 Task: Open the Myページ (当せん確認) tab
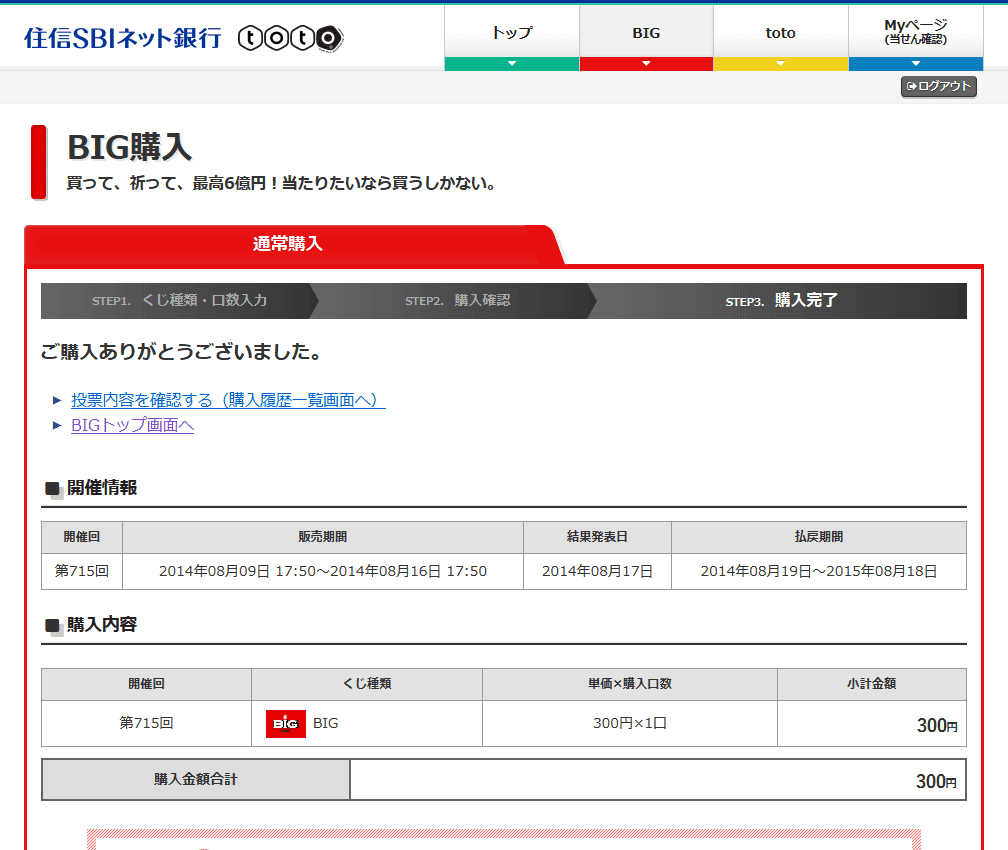(915, 32)
